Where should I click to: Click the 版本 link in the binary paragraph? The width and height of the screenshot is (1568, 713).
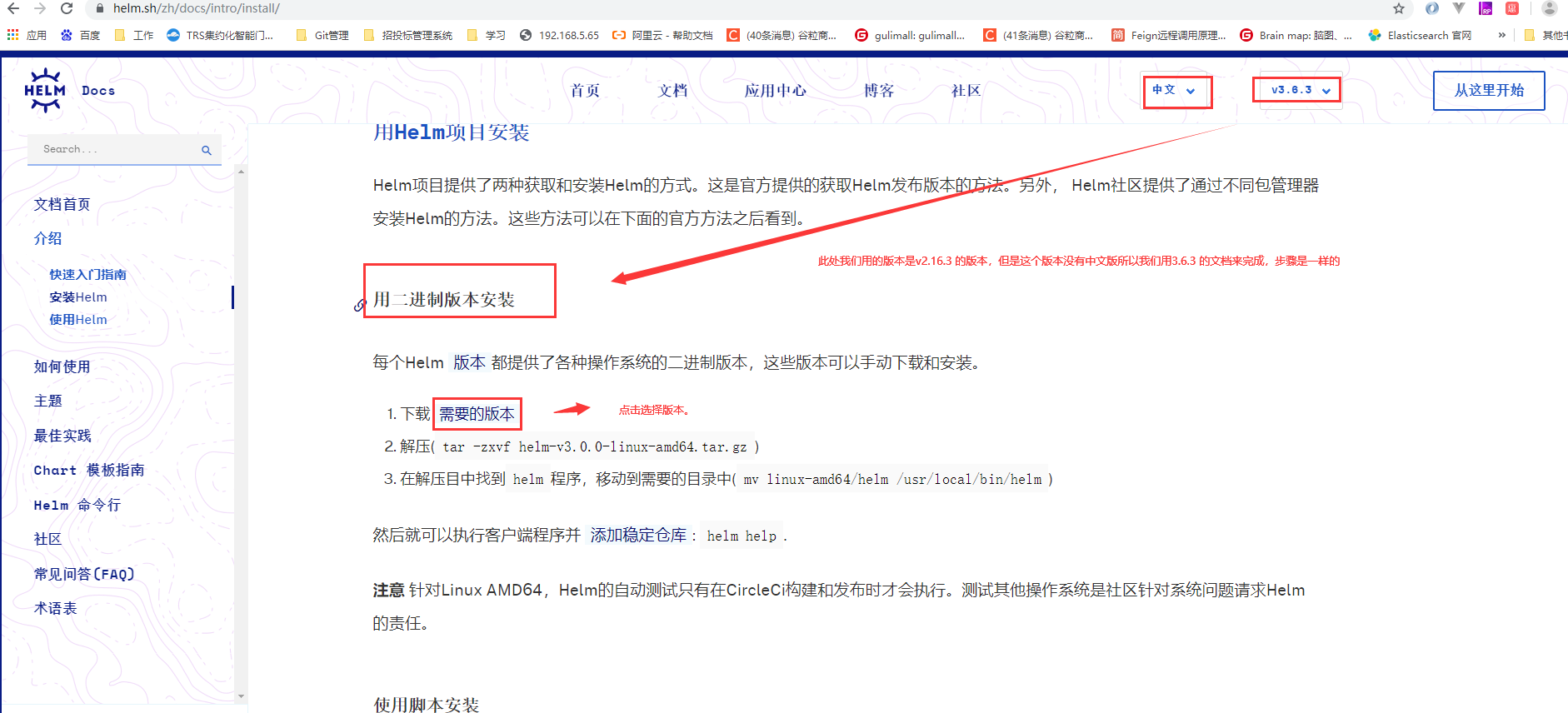469,362
